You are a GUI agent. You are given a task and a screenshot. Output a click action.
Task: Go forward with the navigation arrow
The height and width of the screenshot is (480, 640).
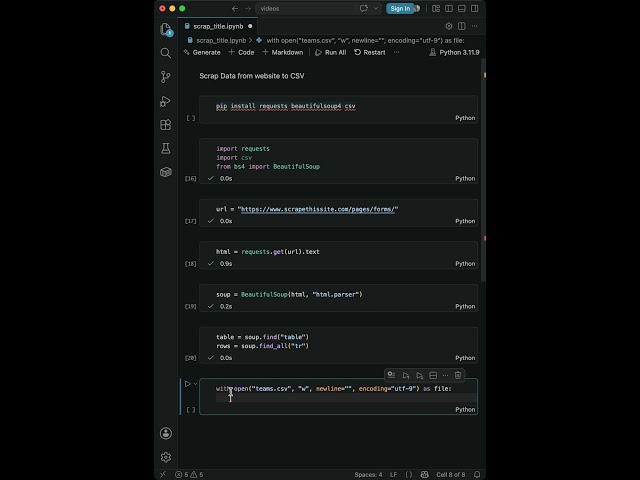tap(248, 9)
